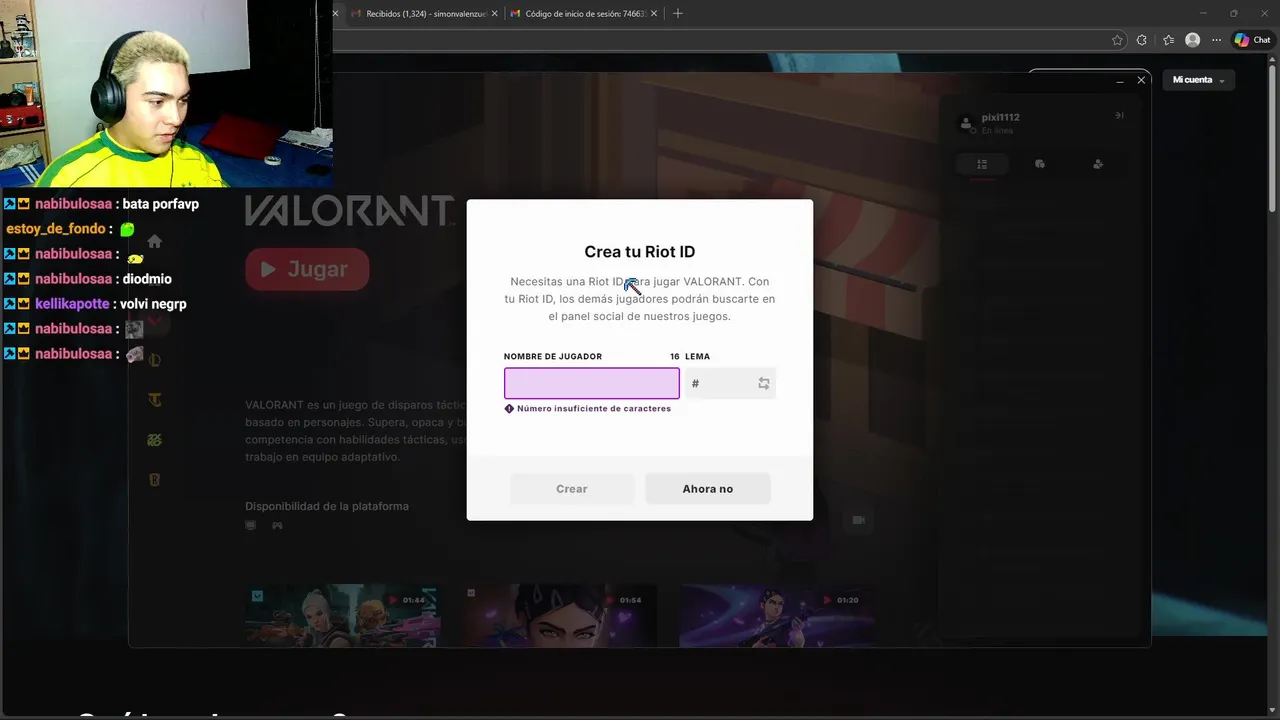Switch to the Código de inicio de sesión tab

(x=583, y=13)
